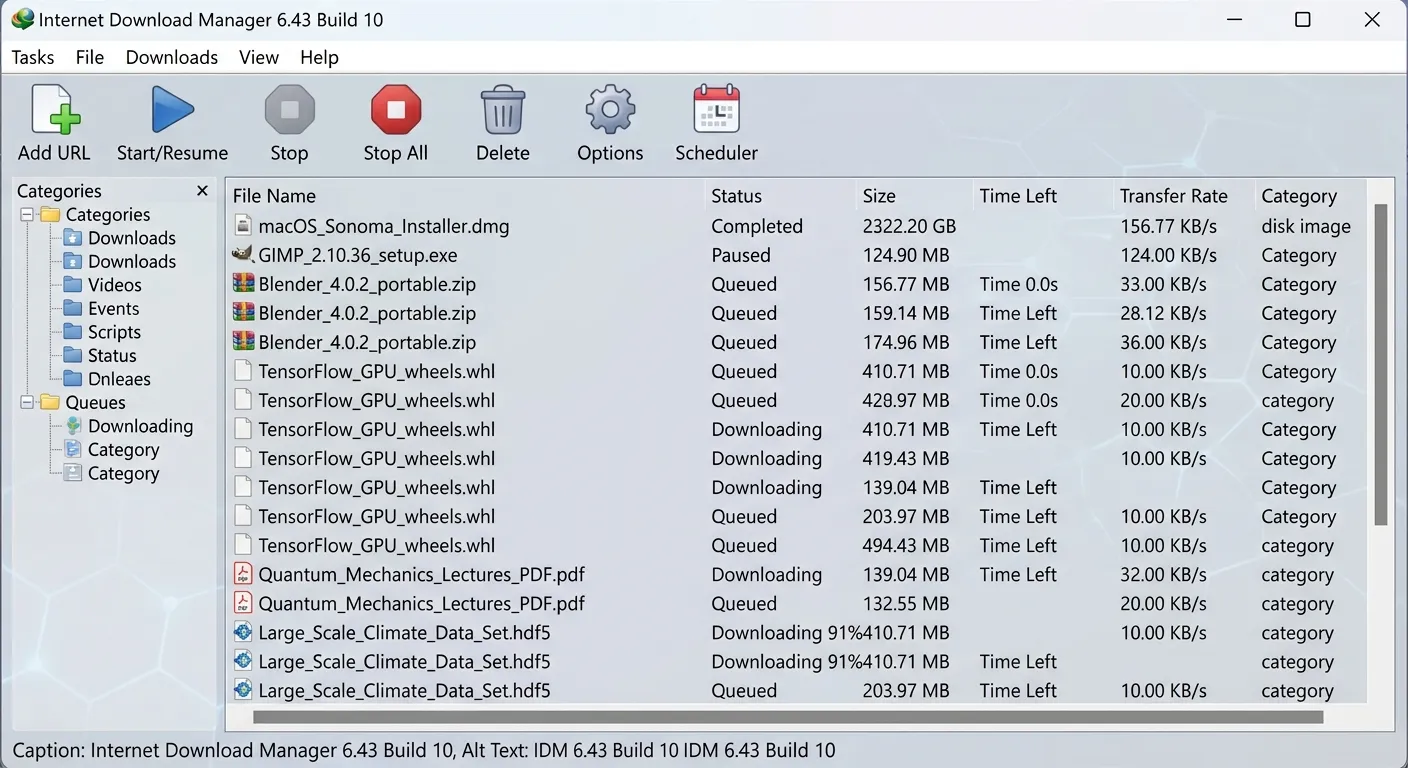Open the Tasks menu

pos(33,57)
